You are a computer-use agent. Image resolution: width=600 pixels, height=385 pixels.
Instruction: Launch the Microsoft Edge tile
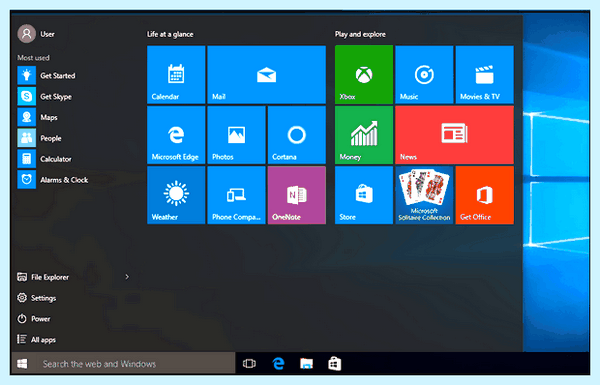click(x=176, y=135)
